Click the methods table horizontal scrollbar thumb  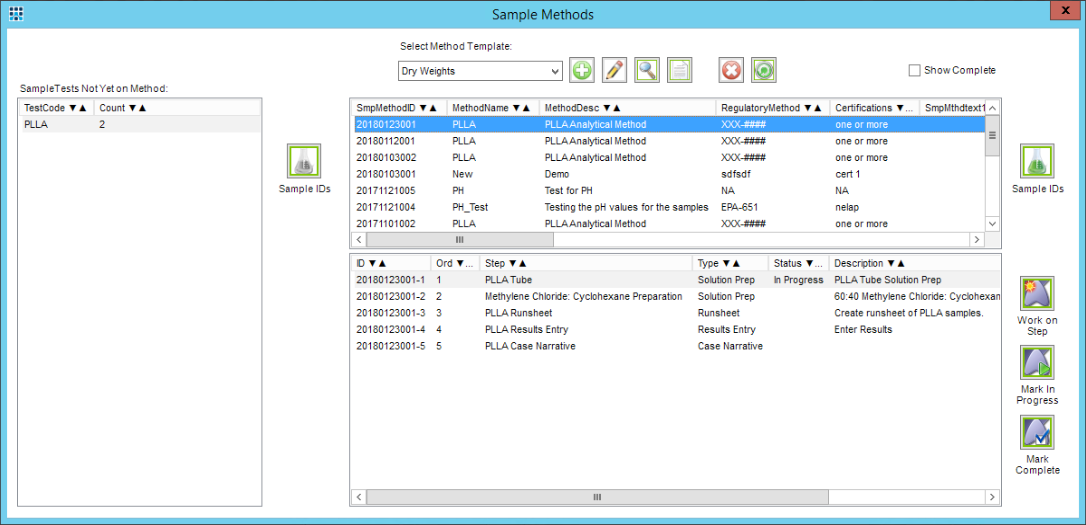(460, 240)
